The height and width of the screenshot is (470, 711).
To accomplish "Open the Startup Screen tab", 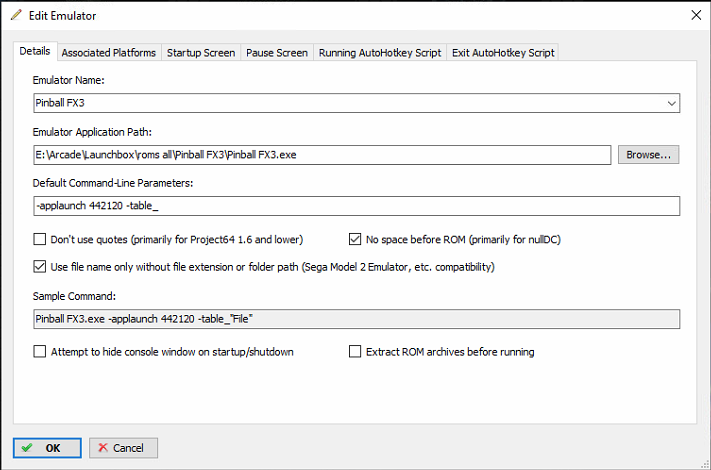I will 201,53.
